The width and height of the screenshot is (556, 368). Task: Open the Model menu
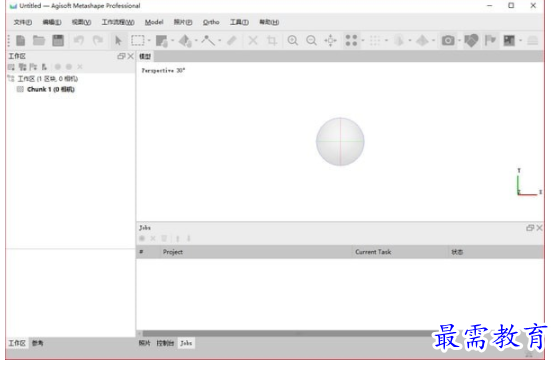(x=154, y=22)
